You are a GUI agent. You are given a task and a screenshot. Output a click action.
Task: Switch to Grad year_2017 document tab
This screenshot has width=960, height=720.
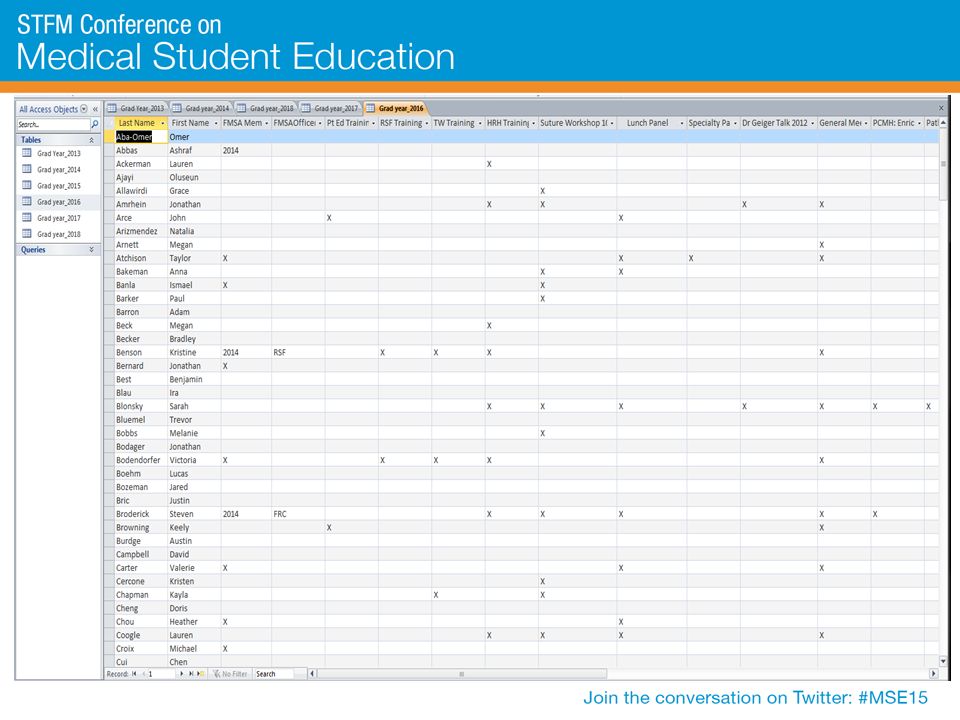331,108
